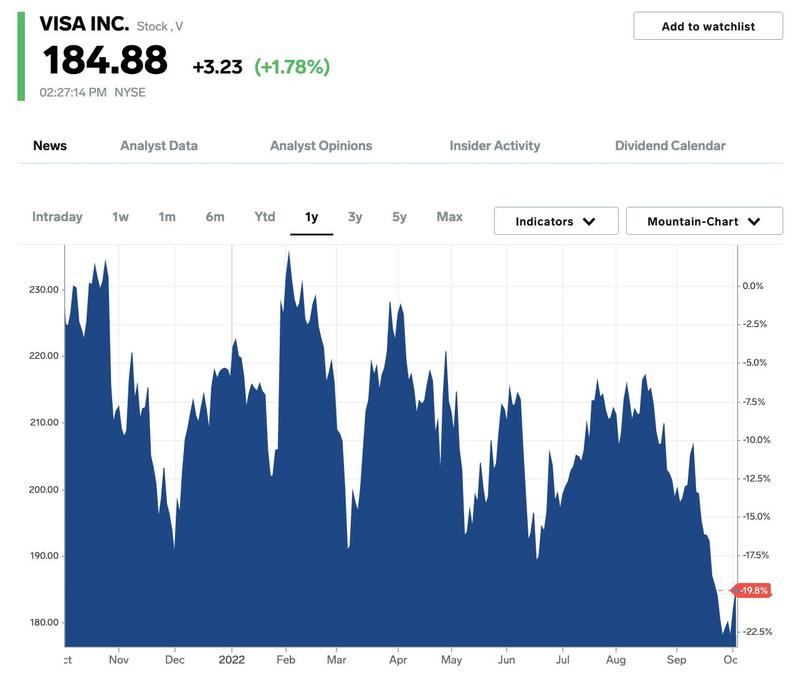Click the -15.0% percent axis label
Image resolution: width=800 pixels, height=689 pixels.
click(756, 517)
